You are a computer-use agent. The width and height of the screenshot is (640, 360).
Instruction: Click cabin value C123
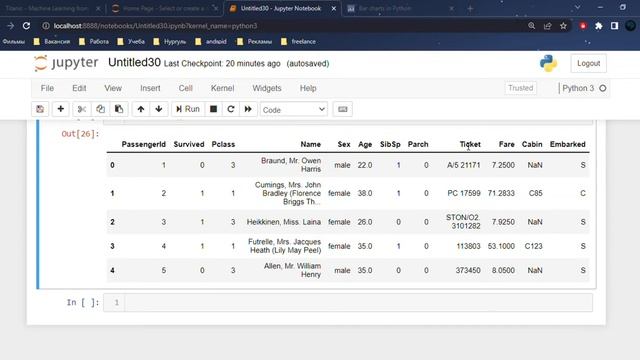click(533, 246)
